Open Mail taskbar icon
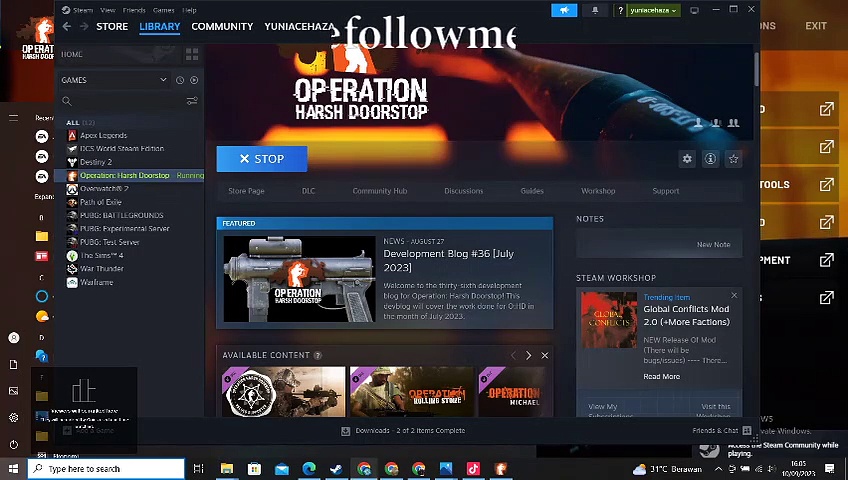The image size is (848, 480). [x=282, y=469]
